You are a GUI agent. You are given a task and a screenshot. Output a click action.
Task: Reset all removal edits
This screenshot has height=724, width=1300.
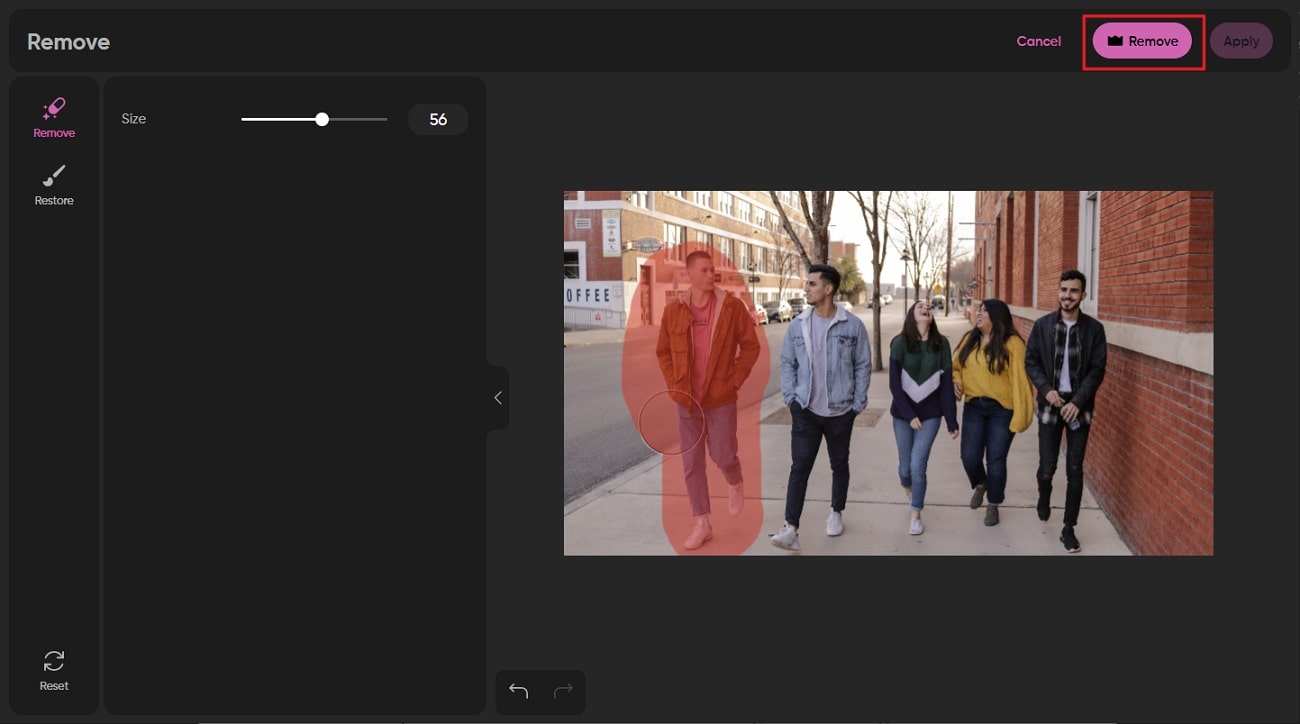click(x=54, y=670)
